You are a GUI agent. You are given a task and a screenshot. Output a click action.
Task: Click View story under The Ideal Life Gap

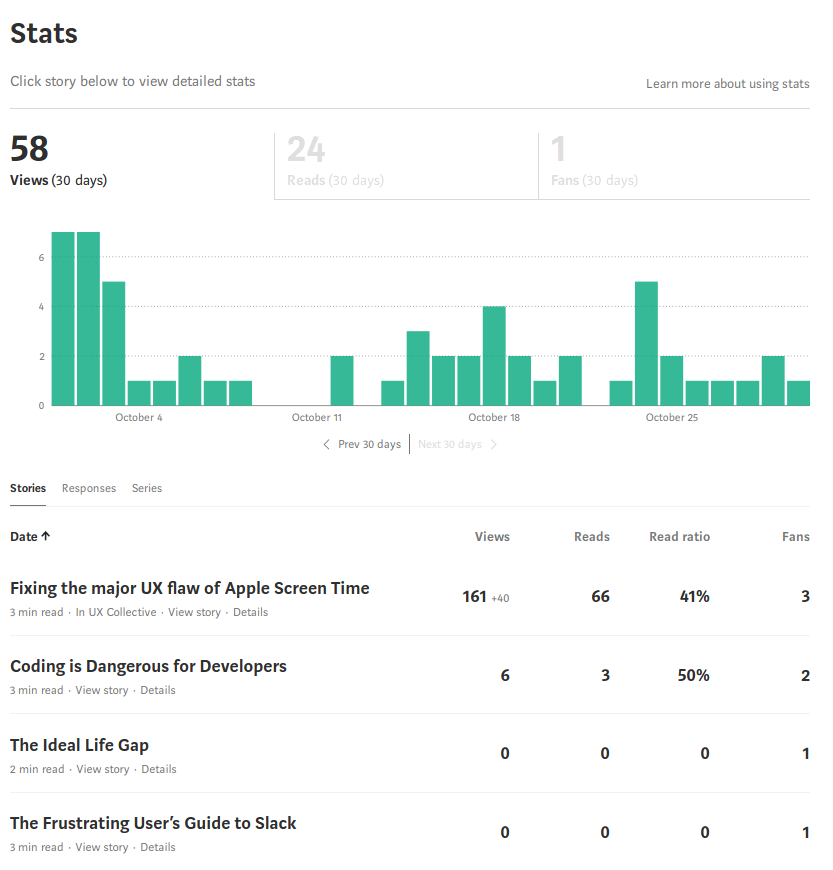[103, 769]
